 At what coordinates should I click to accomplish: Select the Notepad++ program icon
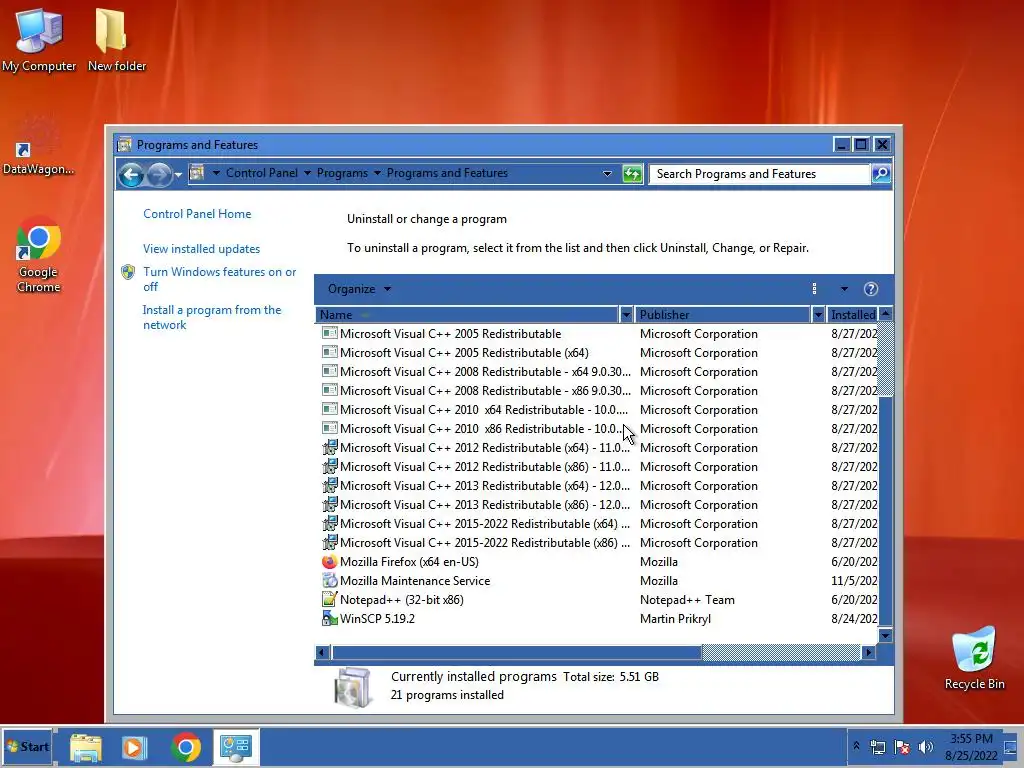pyautogui.click(x=329, y=600)
